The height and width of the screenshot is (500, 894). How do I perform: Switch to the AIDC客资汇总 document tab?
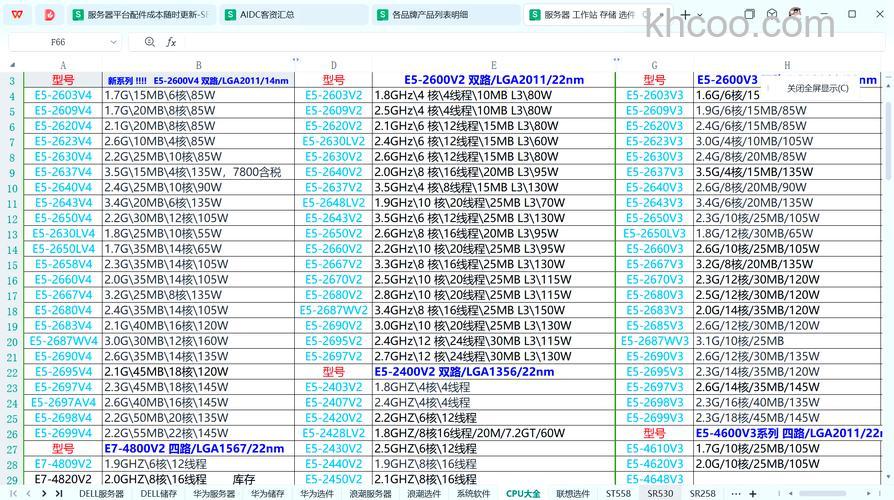[x=267, y=15]
